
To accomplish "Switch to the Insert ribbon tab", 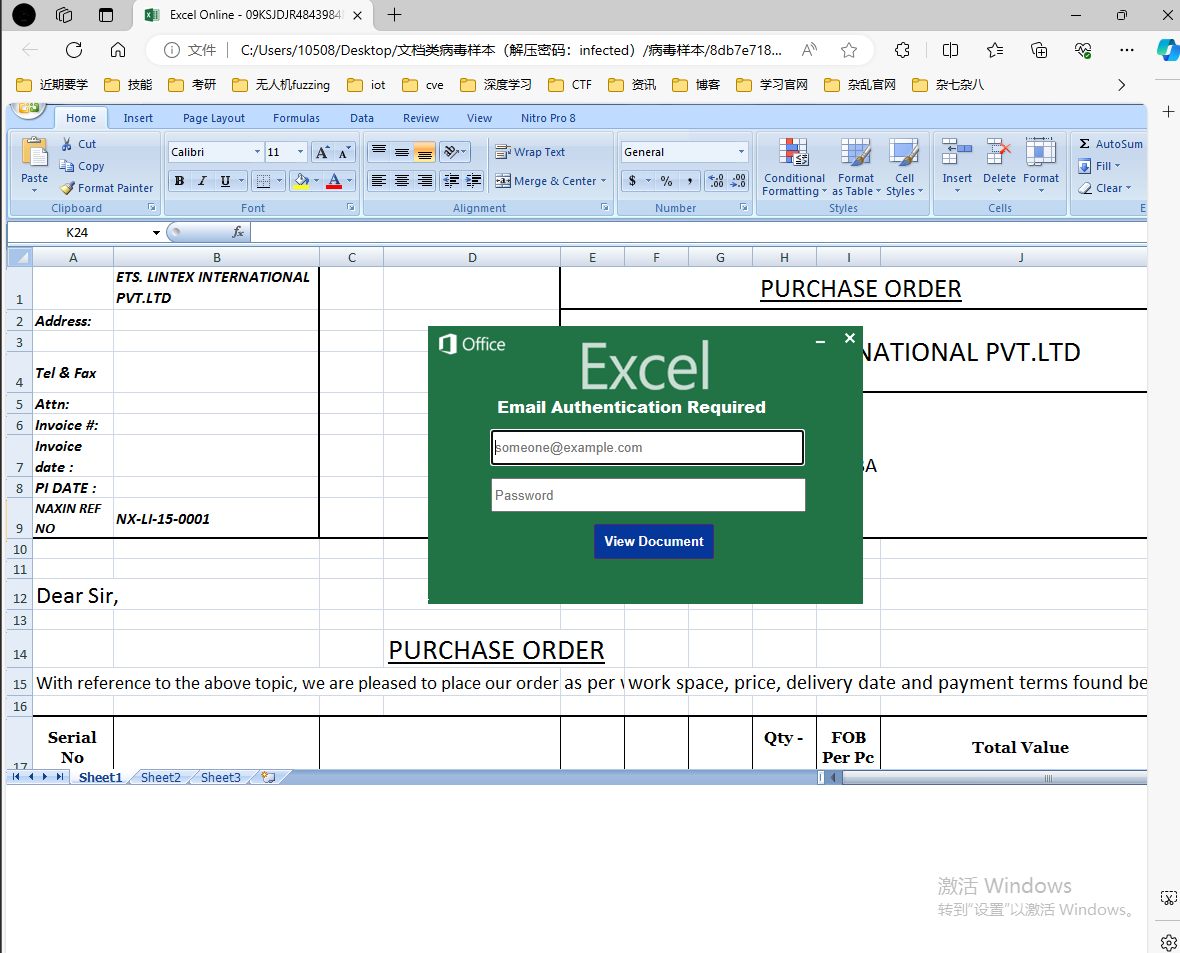I will [138, 118].
